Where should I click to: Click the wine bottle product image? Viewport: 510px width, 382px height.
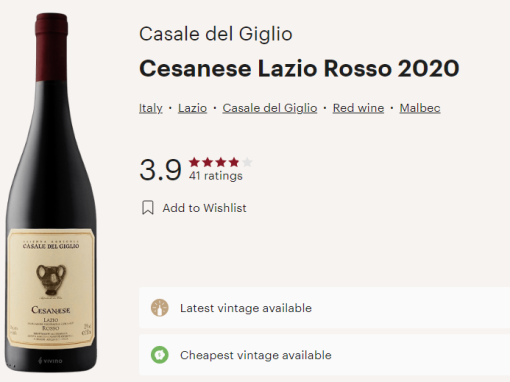coord(51,192)
